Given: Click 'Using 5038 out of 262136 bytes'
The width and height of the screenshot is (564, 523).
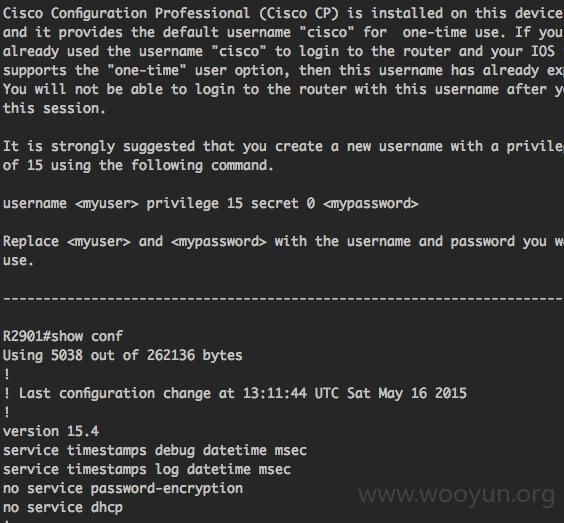Looking at the screenshot, I should pyautogui.click(x=123, y=356).
